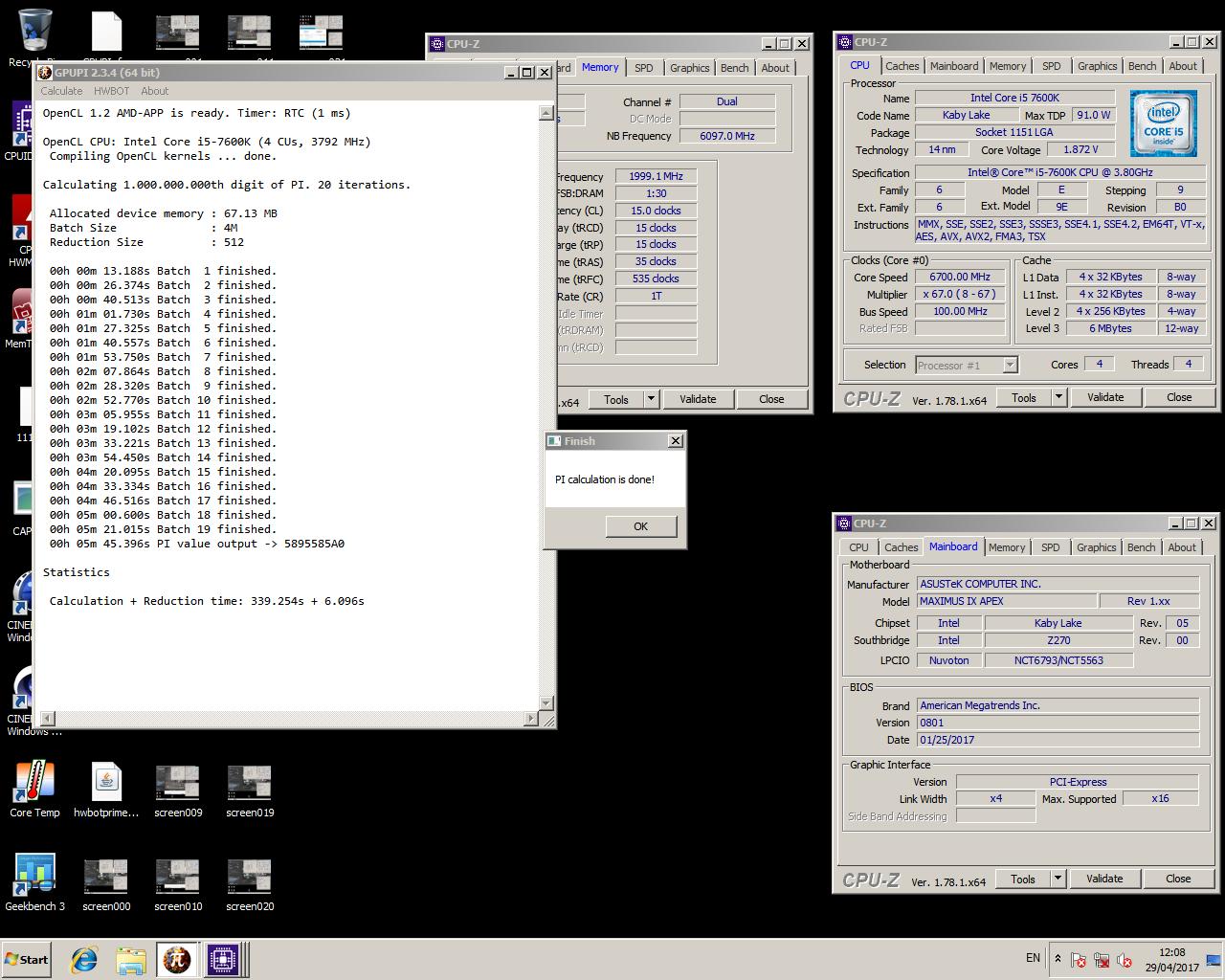Select Caches tab in bottom CPU-Z window
The height and width of the screenshot is (980, 1225).
coord(901,547)
